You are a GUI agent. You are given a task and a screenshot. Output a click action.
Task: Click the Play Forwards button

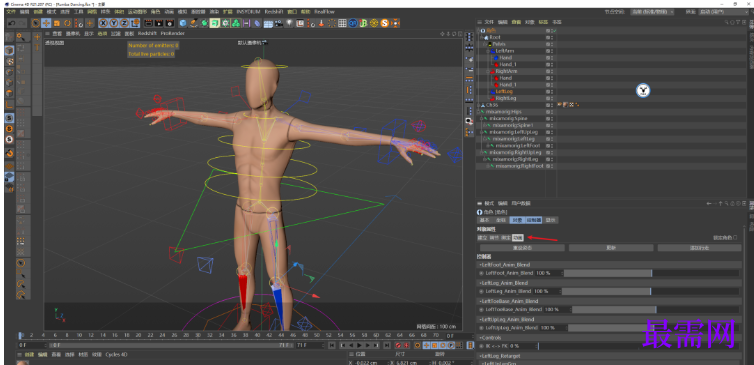[359, 345]
